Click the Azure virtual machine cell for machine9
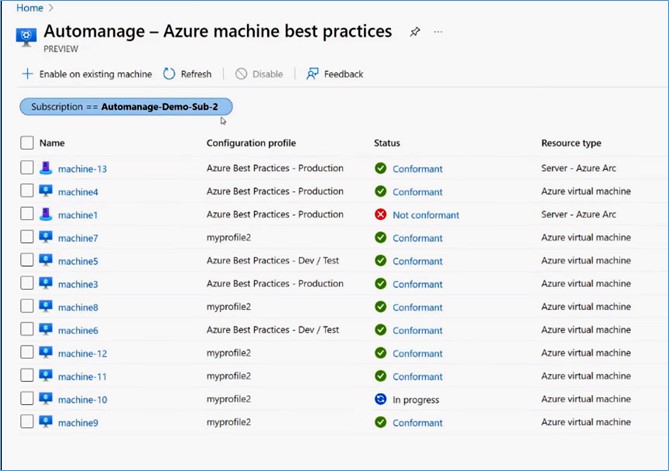Screen dimensions: 669x471 (586, 422)
